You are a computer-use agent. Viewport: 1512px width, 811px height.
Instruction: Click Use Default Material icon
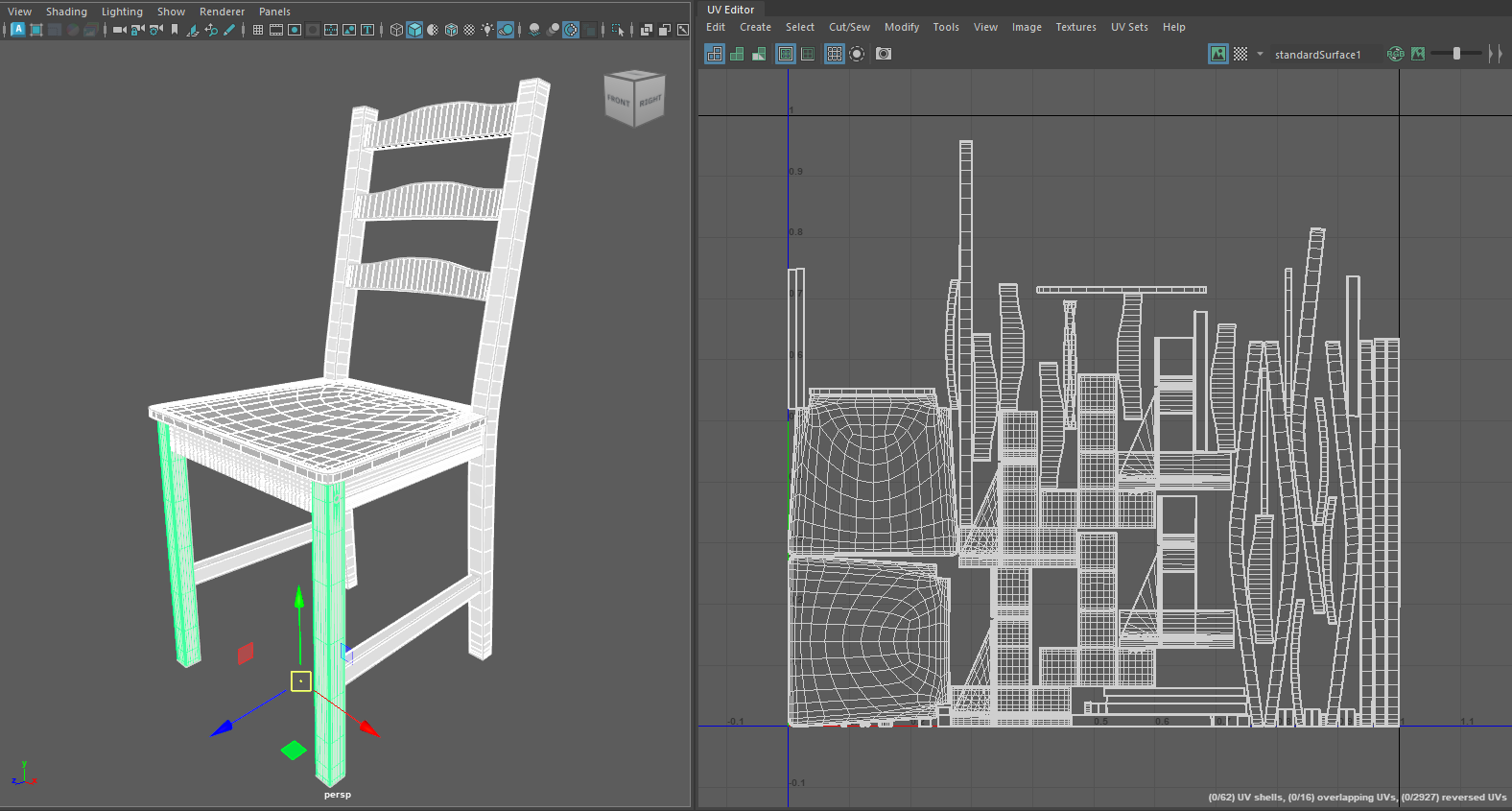433,30
